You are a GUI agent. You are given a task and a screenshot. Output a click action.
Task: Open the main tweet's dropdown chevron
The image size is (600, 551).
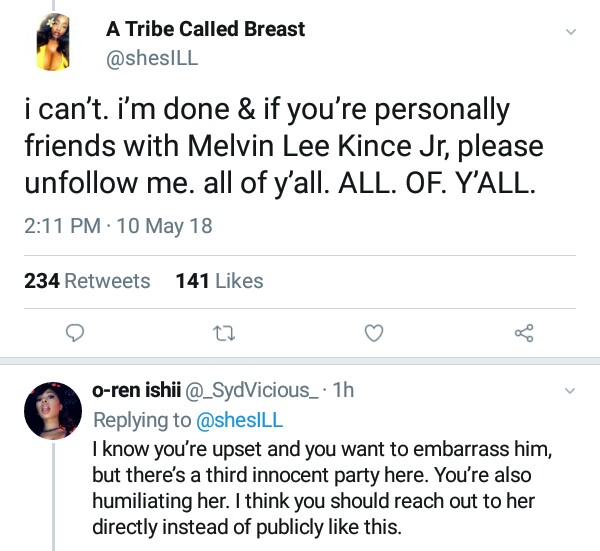[571, 32]
